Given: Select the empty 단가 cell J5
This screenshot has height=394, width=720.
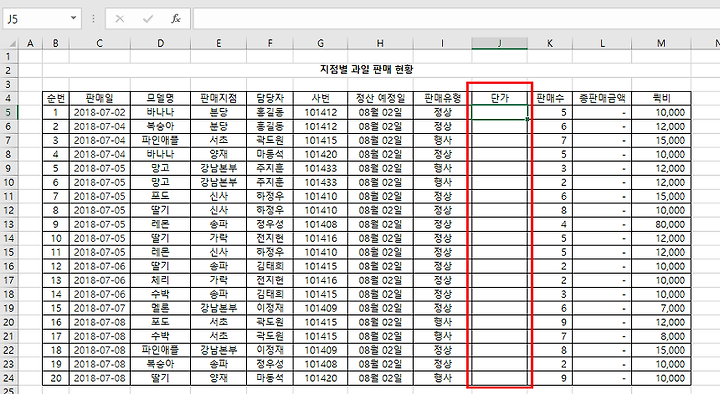Looking at the screenshot, I should (499, 113).
